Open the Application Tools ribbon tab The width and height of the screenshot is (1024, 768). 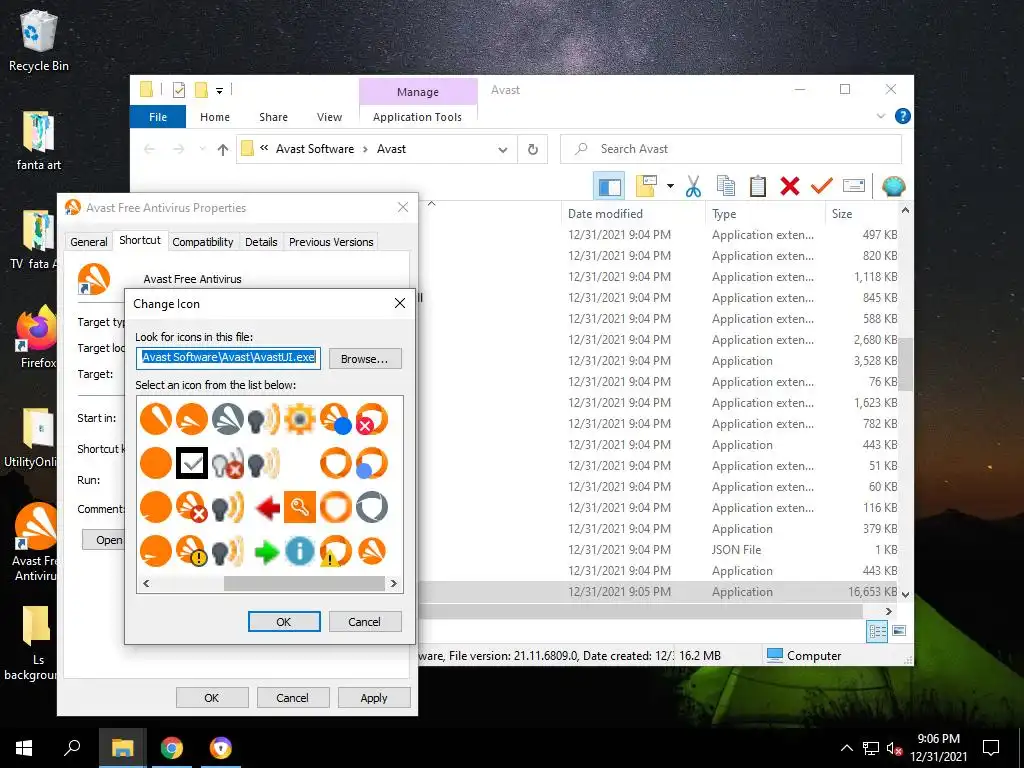coord(417,117)
